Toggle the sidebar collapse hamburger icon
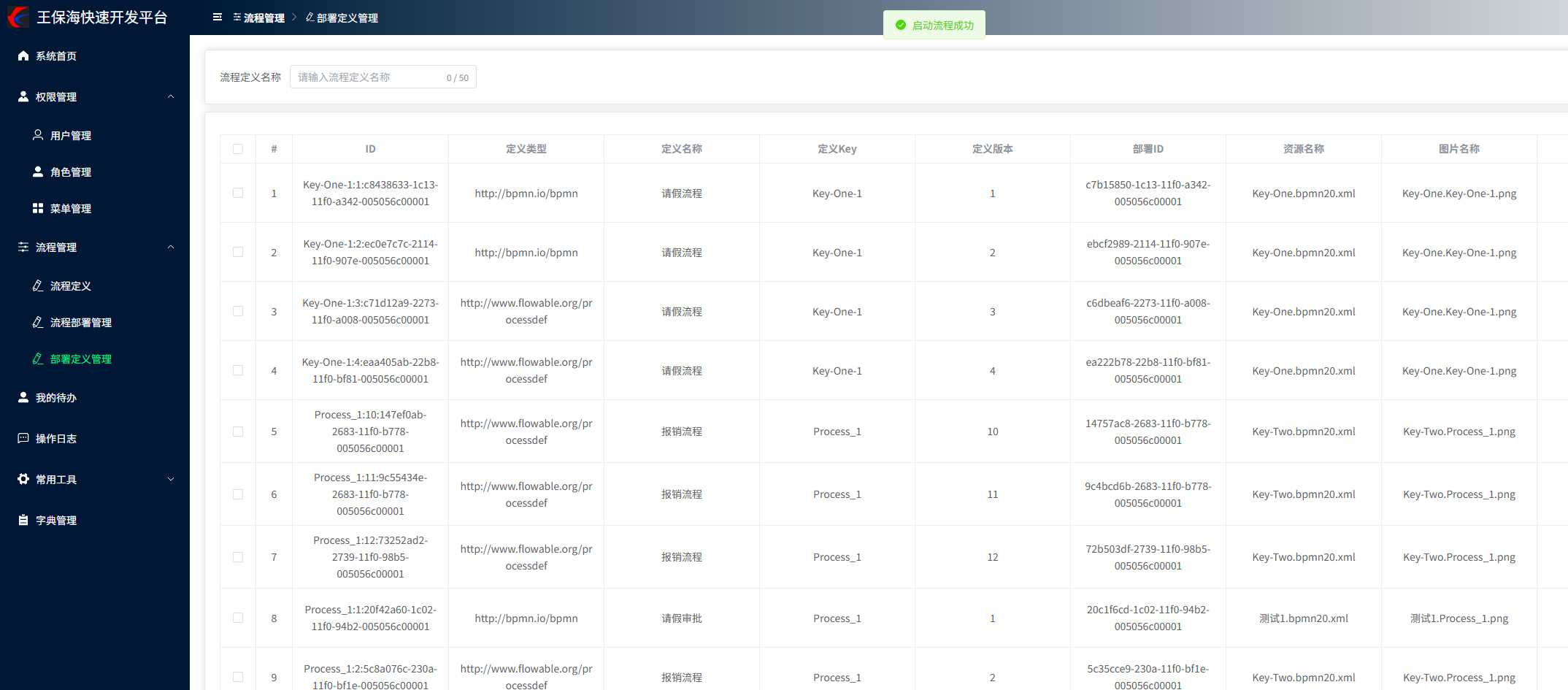 point(218,17)
